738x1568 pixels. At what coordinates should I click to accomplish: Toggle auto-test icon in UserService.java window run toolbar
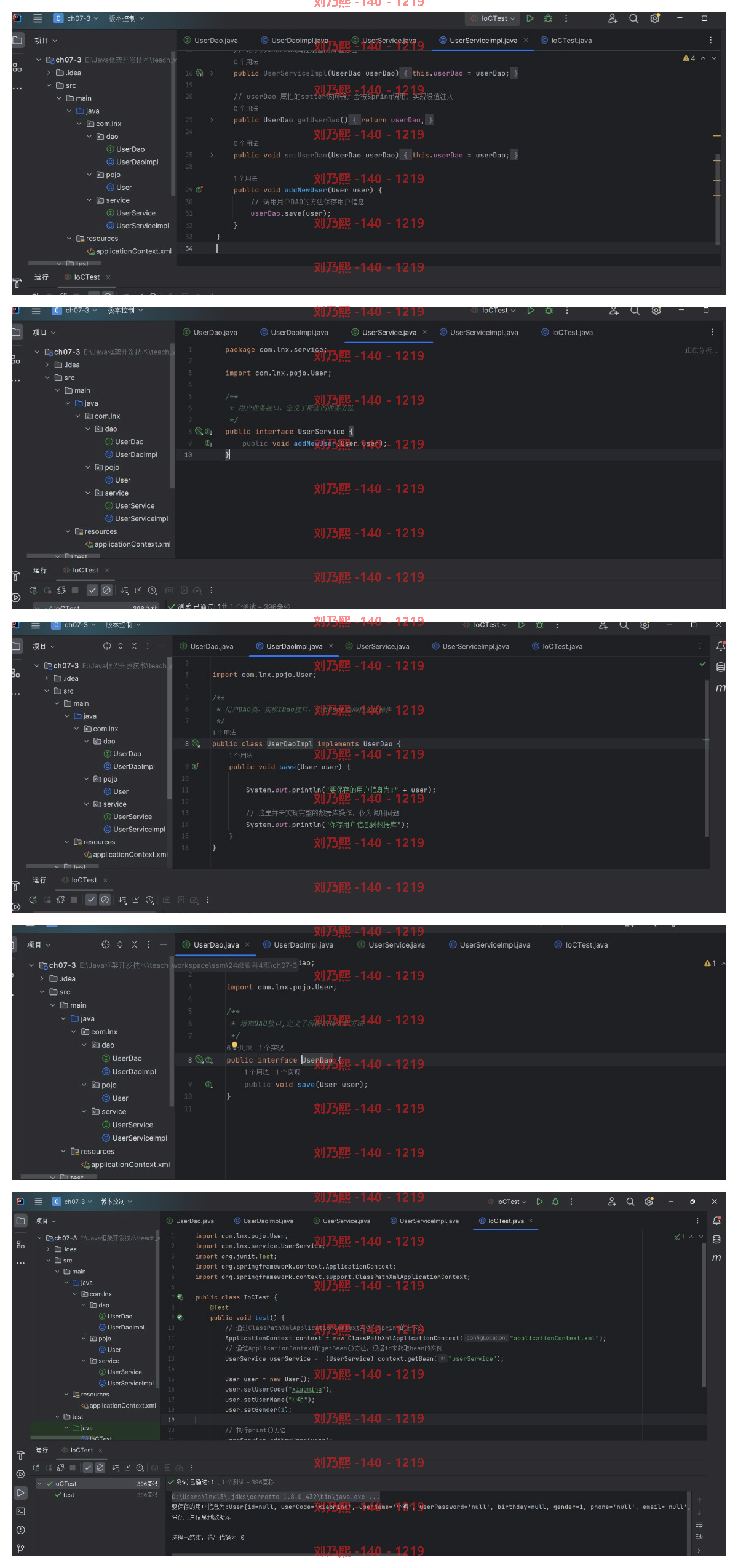point(61,590)
